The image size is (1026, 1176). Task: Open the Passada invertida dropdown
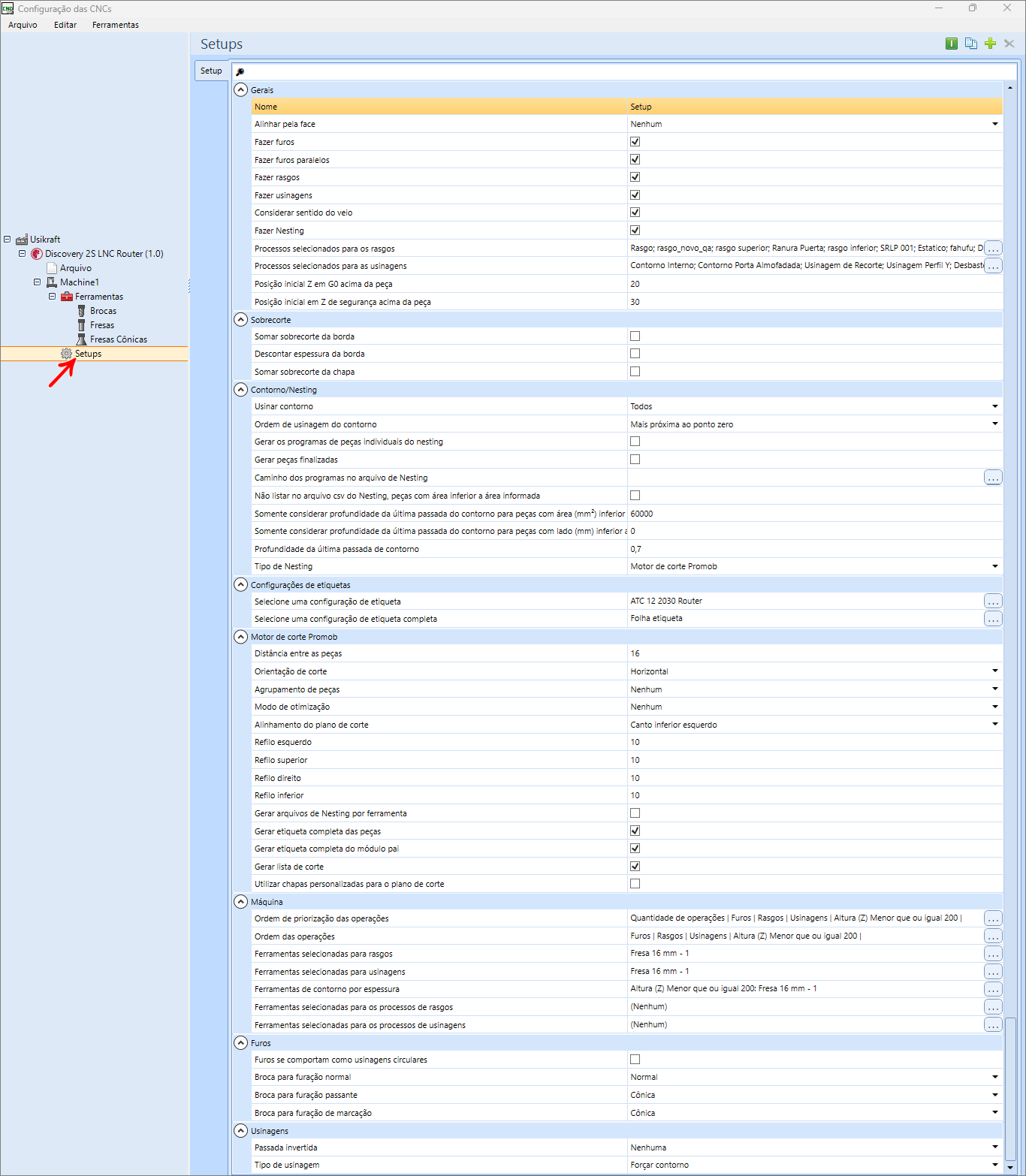pyautogui.click(x=995, y=1147)
